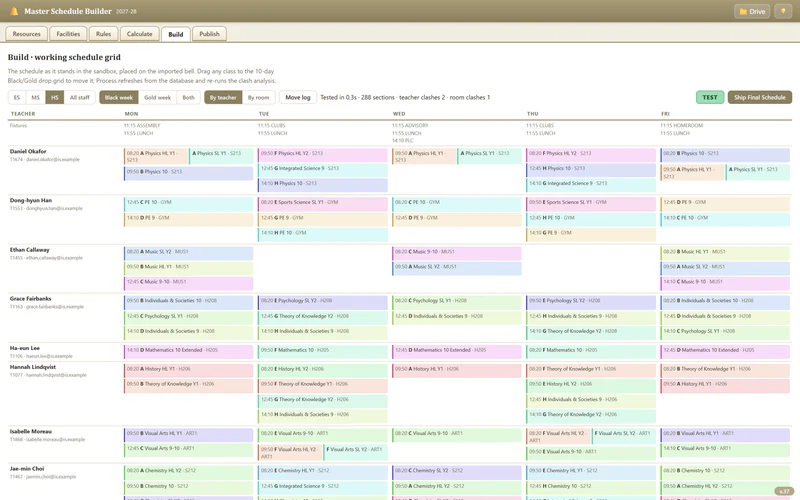The width and height of the screenshot is (800, 500).
Task: Click Ship Final Schedule button
Action: (x=760, y=97)
